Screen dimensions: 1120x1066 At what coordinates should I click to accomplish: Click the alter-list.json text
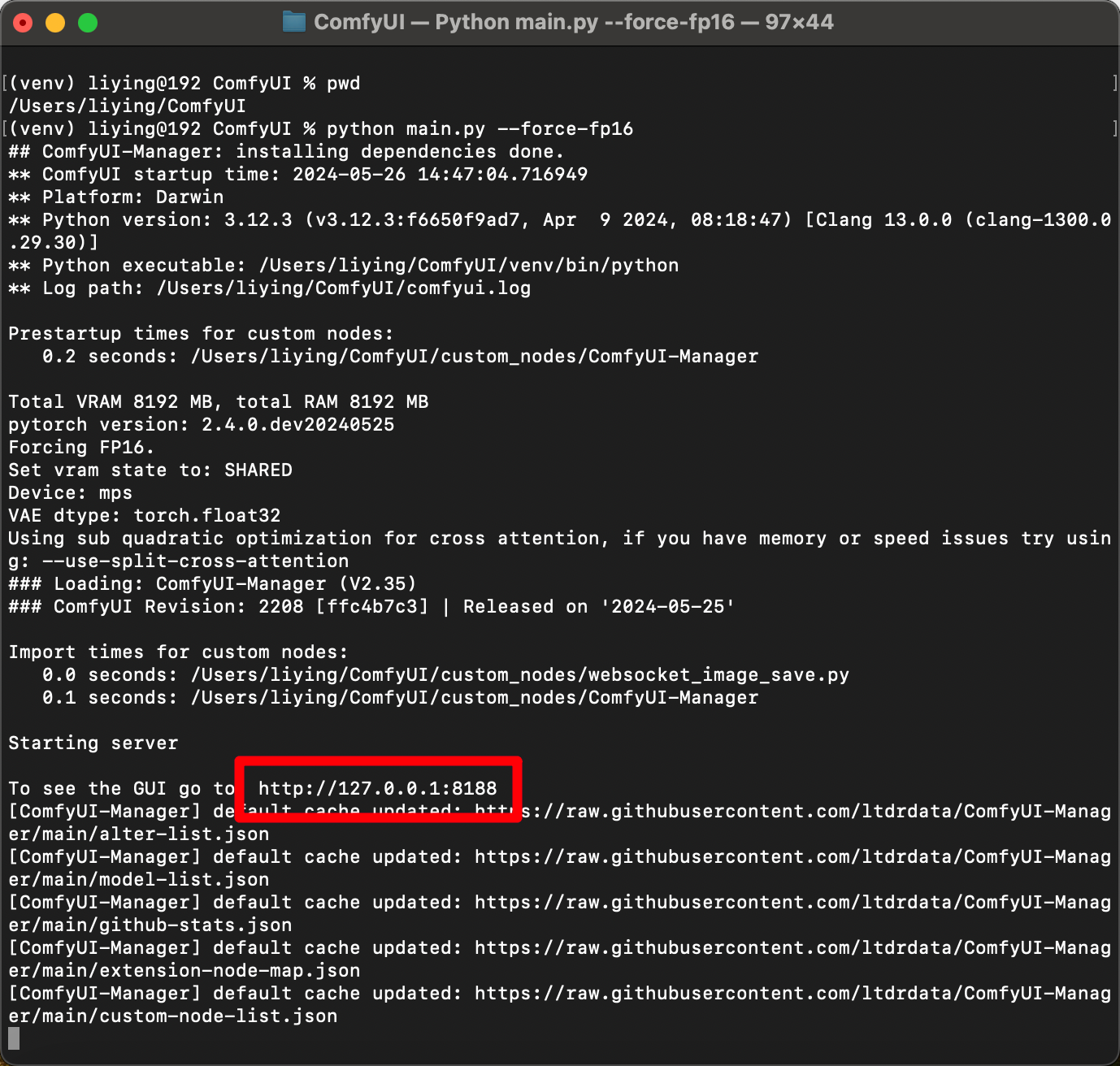pos(184,834)
